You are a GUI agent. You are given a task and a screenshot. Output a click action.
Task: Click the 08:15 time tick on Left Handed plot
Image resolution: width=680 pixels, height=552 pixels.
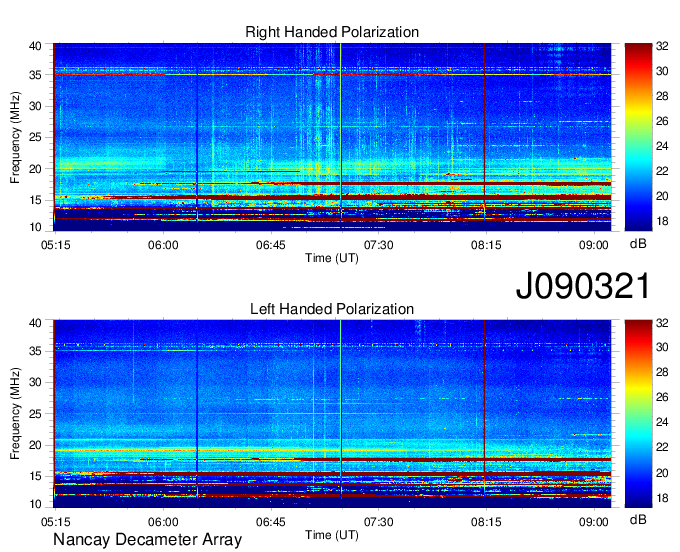click(x=486, y=522)
